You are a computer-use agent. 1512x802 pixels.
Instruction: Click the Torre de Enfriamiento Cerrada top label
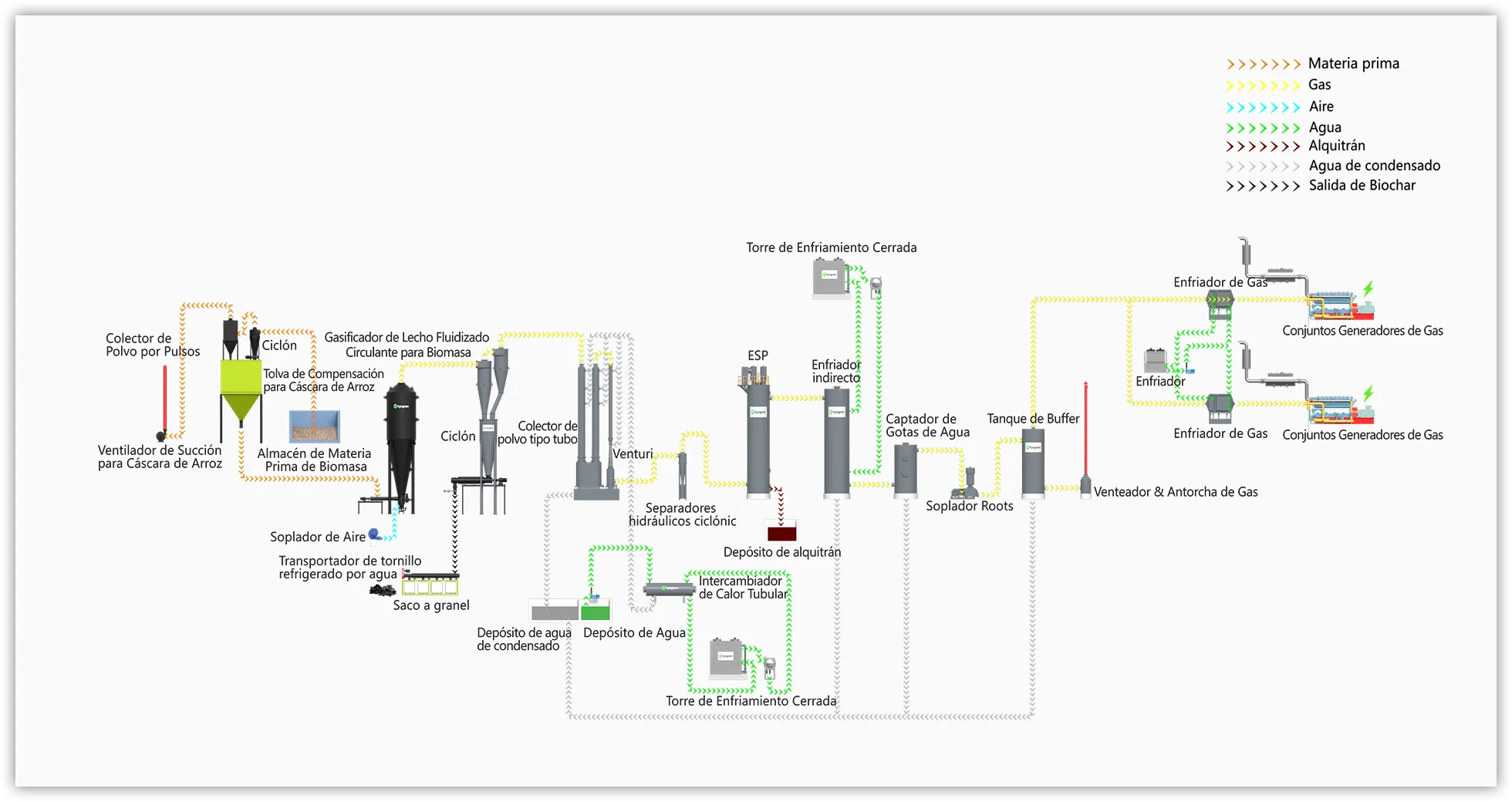tap(831, 248)
